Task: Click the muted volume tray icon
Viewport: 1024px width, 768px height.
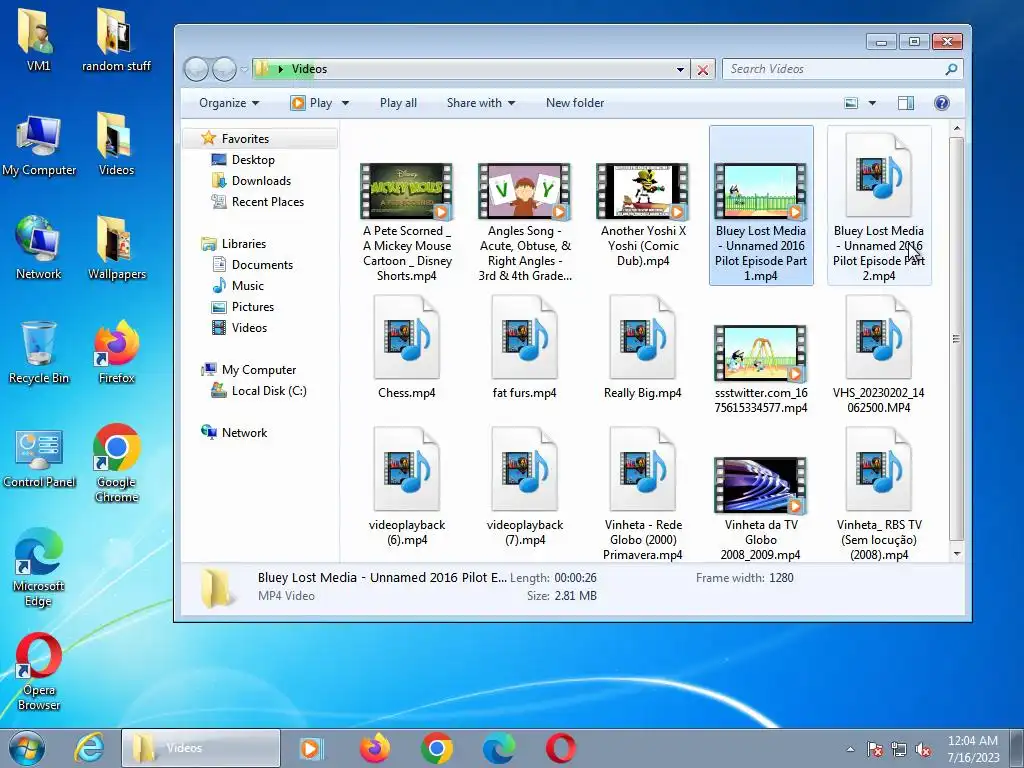Action: click(923, 749)
